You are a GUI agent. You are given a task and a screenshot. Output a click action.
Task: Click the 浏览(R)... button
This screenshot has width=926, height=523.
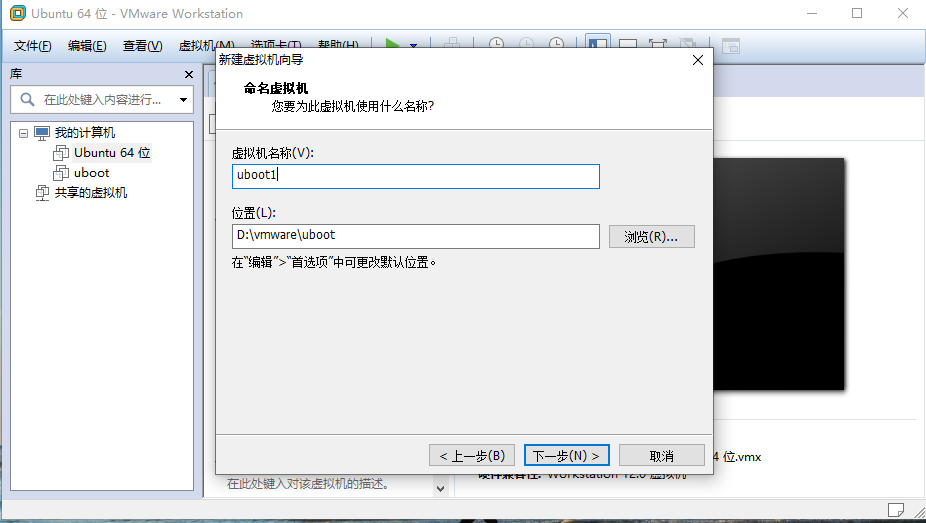(651, 237)
